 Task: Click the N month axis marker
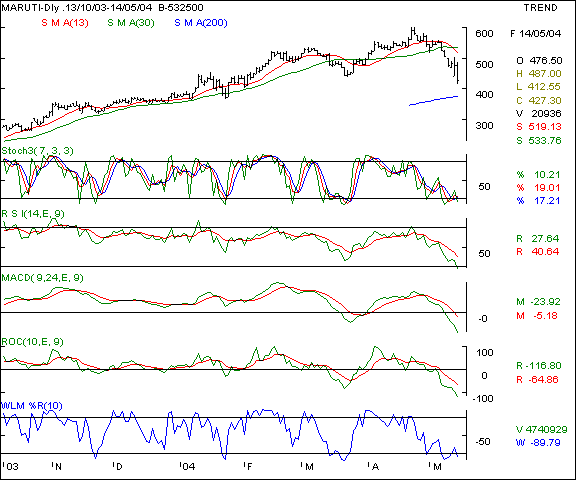click(57, 466)
